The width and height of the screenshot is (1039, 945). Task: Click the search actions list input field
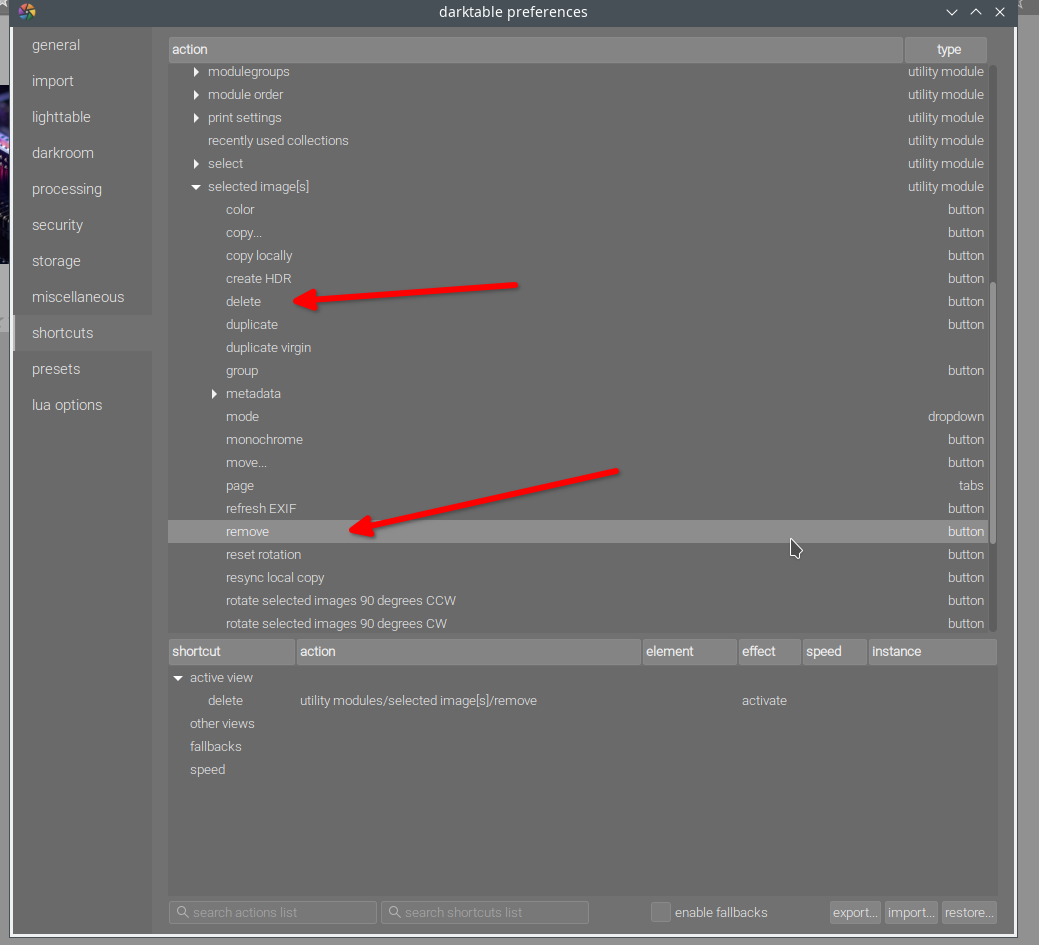coord(272,912)
